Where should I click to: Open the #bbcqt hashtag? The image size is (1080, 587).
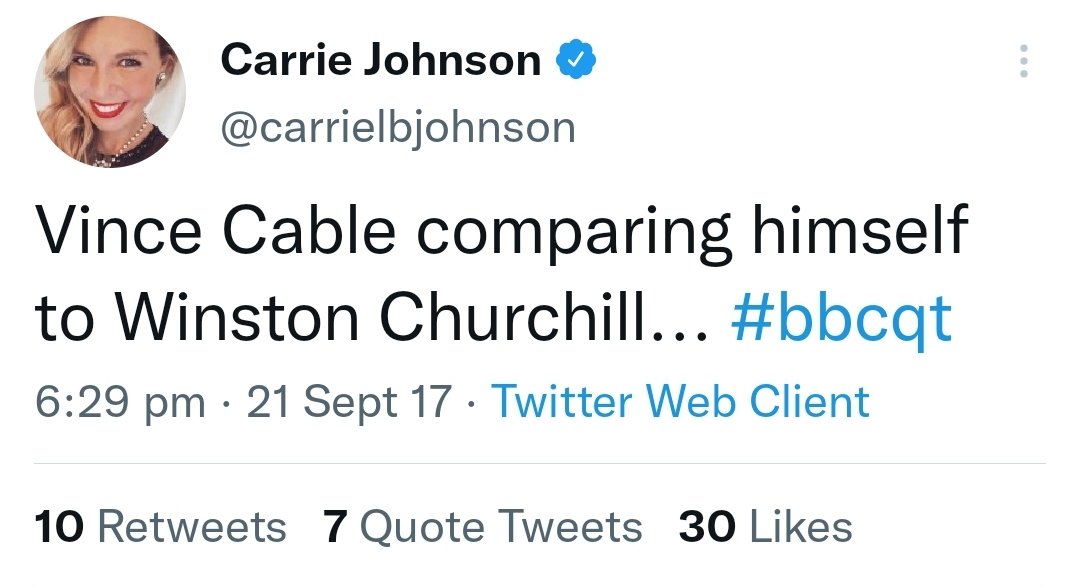point(842,319)
